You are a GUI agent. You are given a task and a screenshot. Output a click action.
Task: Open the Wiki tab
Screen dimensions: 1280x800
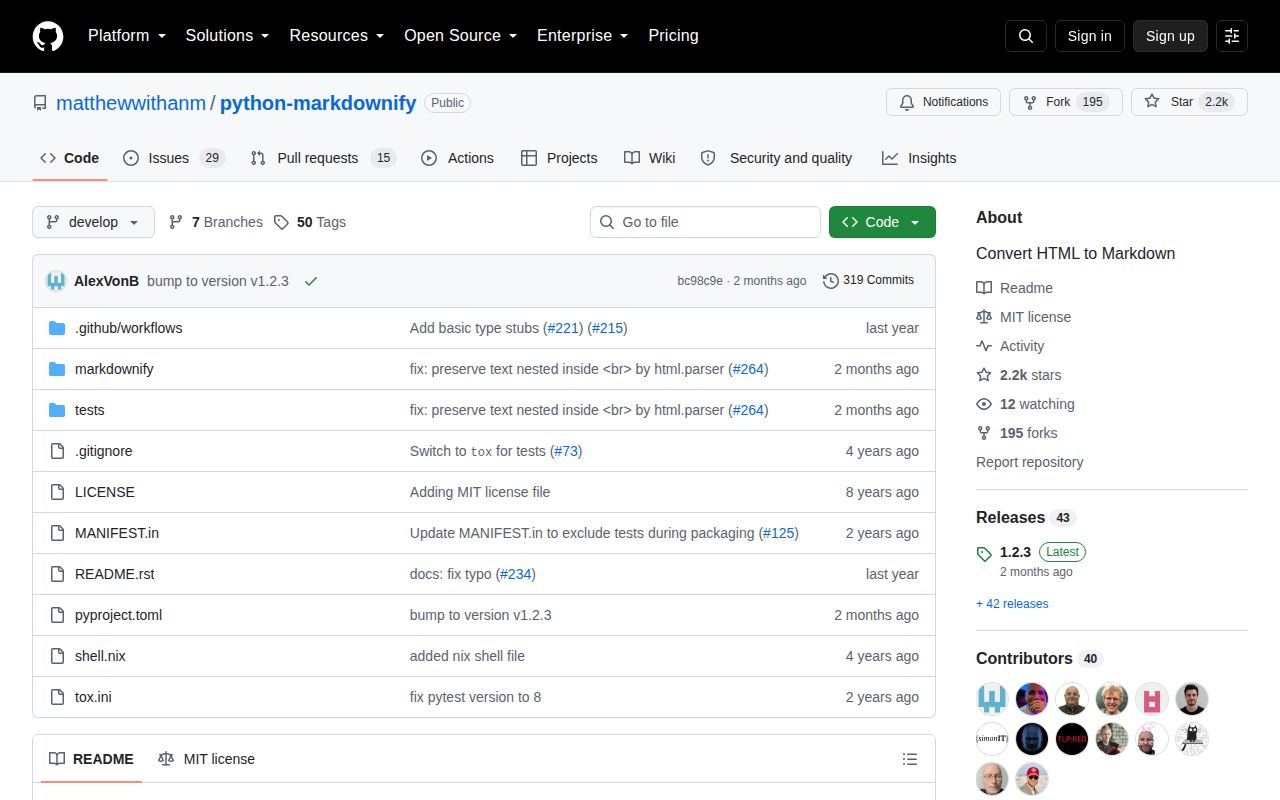pyautogui.click(x=650, y=158)
